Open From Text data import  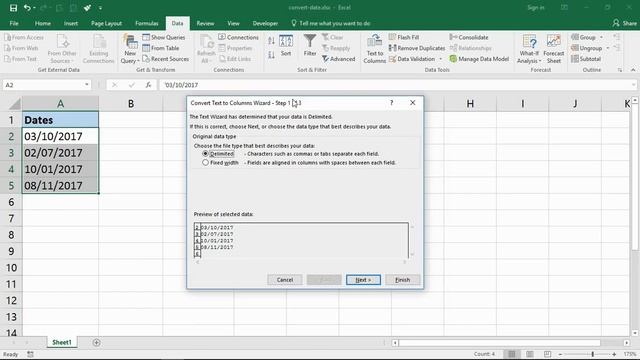pyautogui.click(x=20, y=59)
